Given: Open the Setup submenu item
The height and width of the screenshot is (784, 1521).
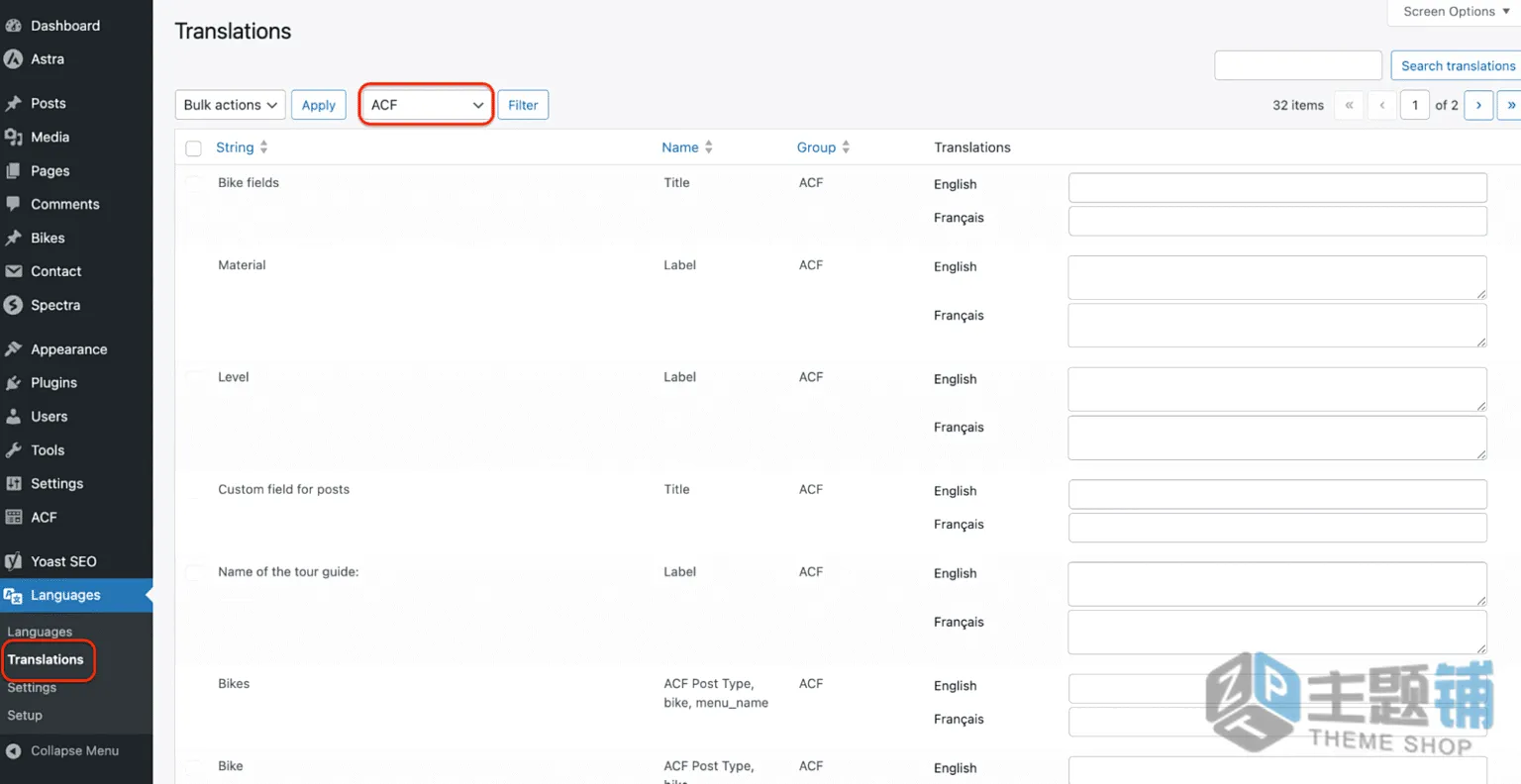Looking at the screenshot, I should 25,716.
